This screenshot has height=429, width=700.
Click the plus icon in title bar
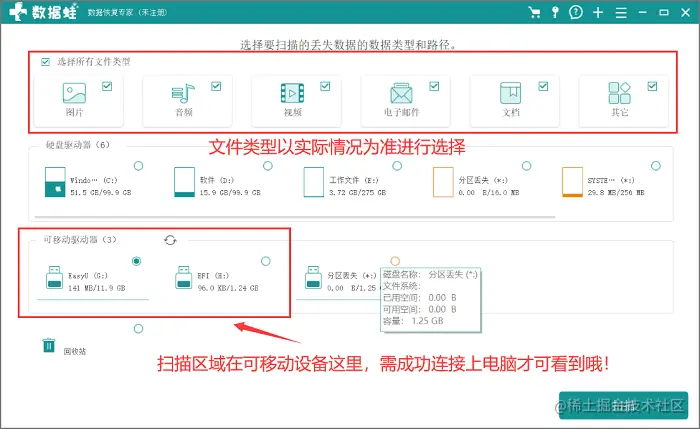coord(598,12)
